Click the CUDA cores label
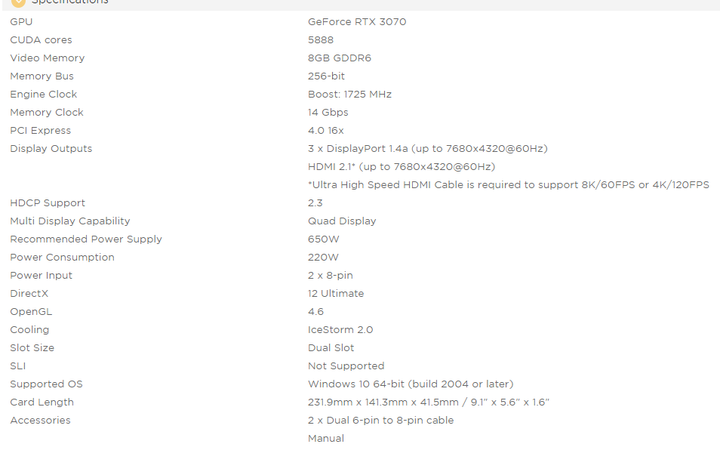 tap(41, 40)
